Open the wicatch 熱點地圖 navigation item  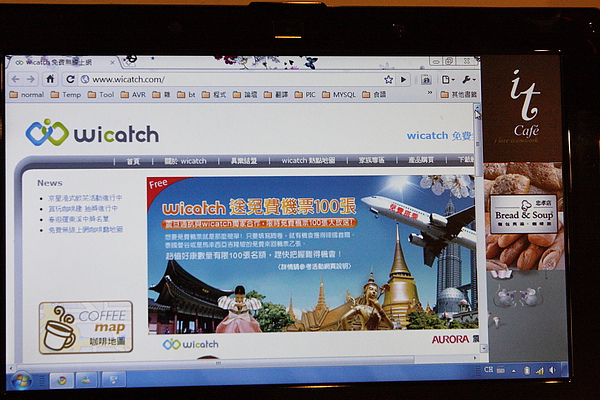pos(308,161)
